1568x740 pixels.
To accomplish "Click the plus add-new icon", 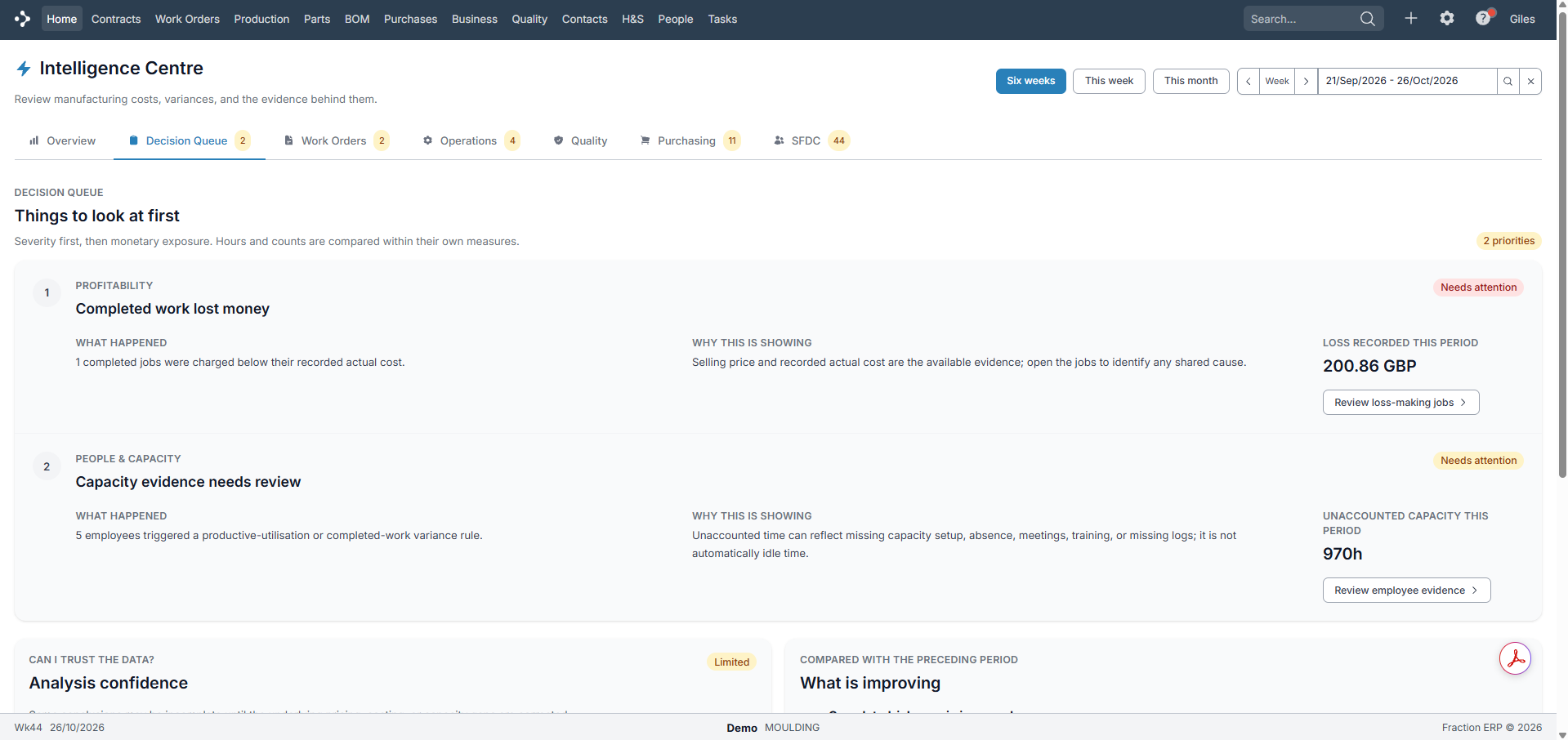I will click(x=1410, y=18).
